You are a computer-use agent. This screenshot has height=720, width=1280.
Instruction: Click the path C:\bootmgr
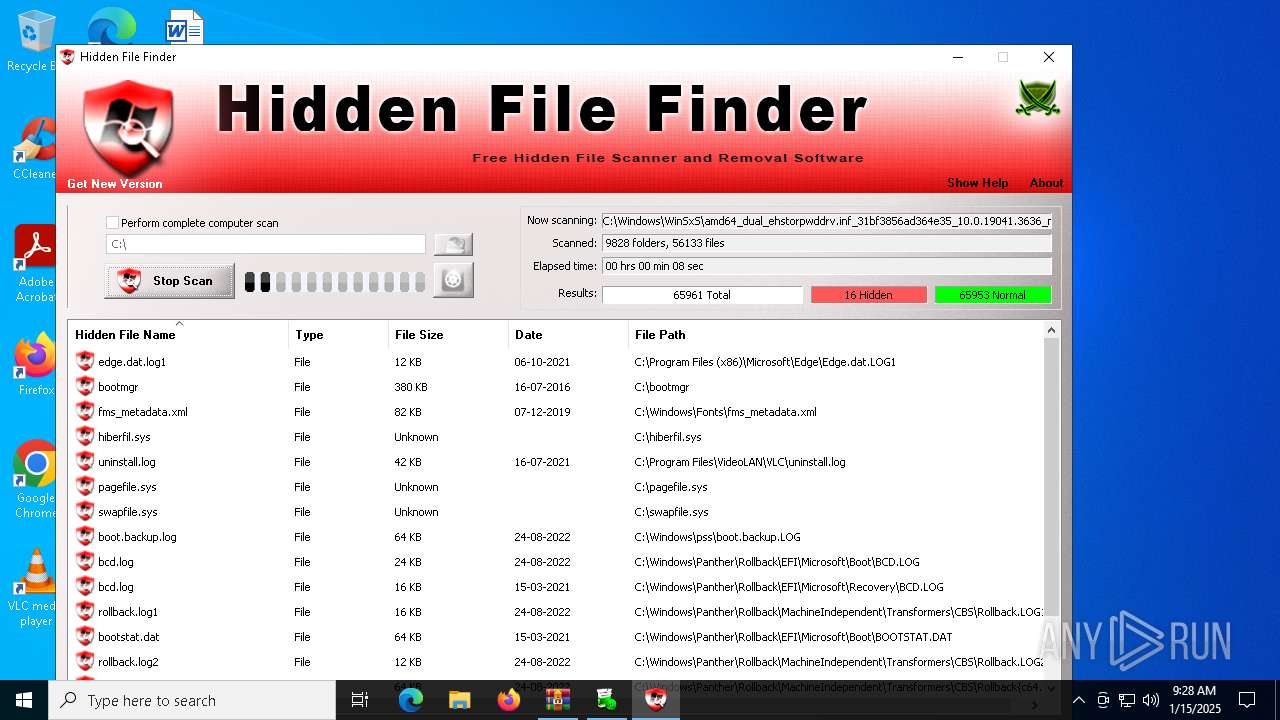click(662, 387)
